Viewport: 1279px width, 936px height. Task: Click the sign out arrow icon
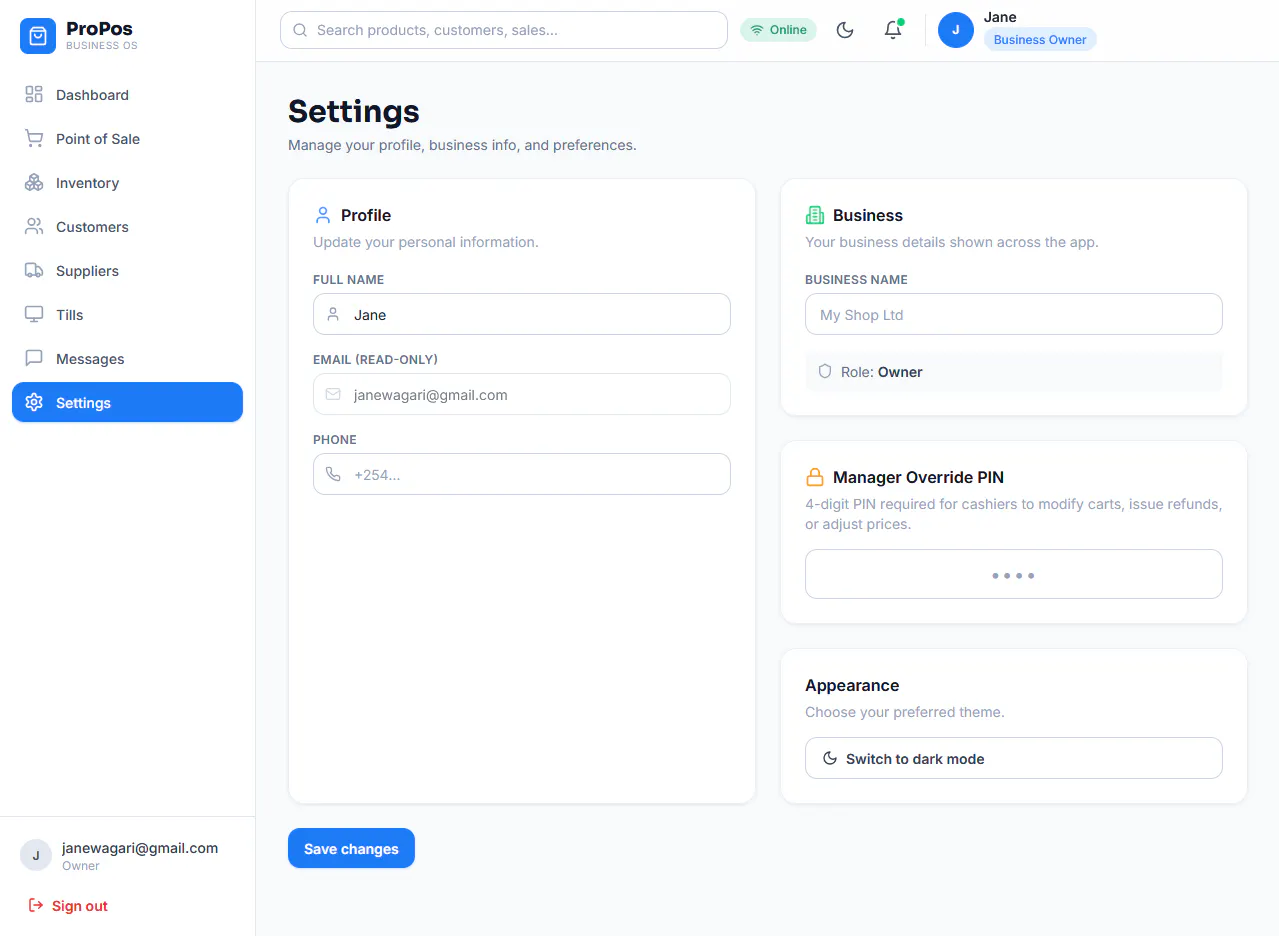pos(36,905)
